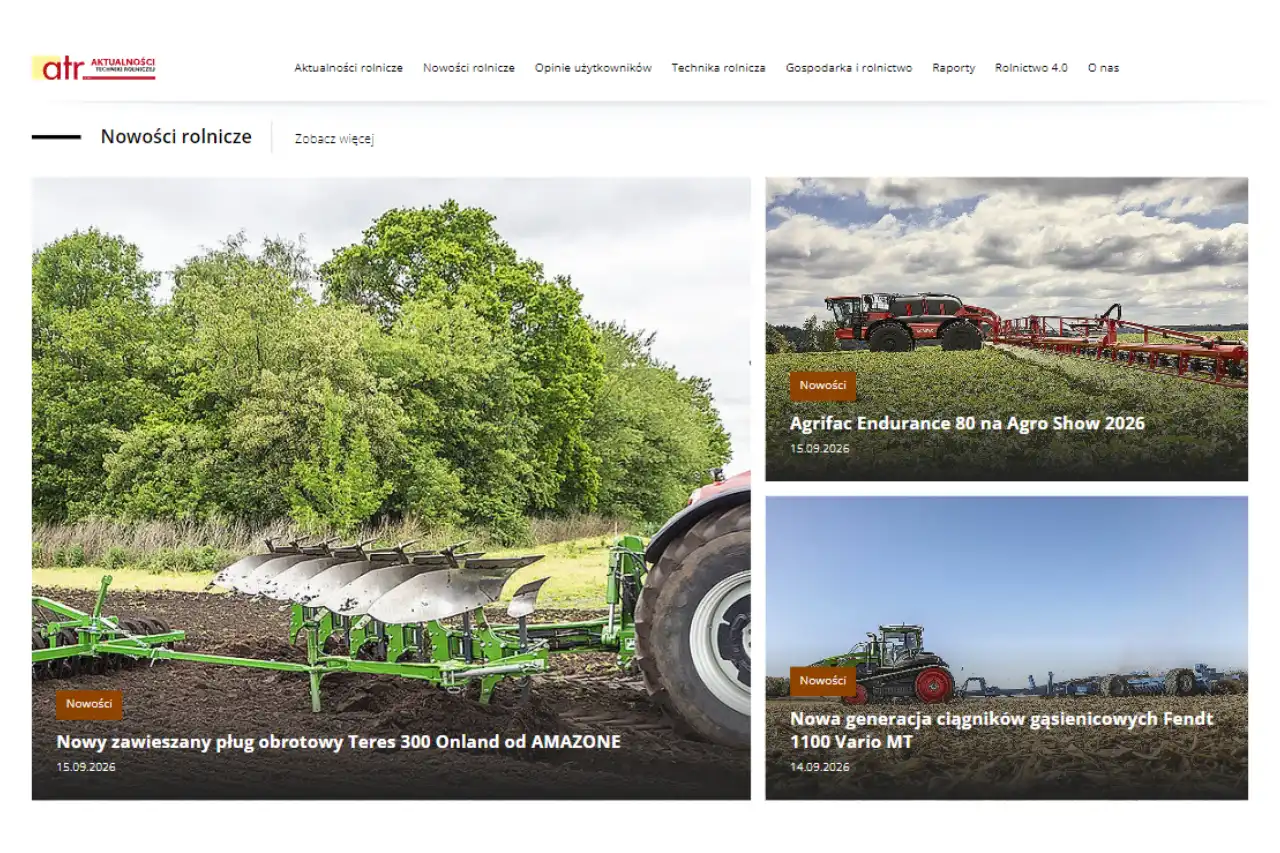
Task: Click the date 14.09.2026 under the Fendt headline
Action: click(x=820, y=767)
